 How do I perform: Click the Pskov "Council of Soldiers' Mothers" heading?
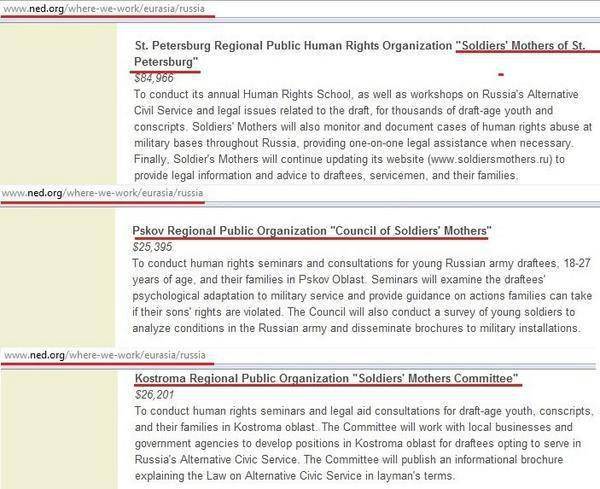[311, 231]
